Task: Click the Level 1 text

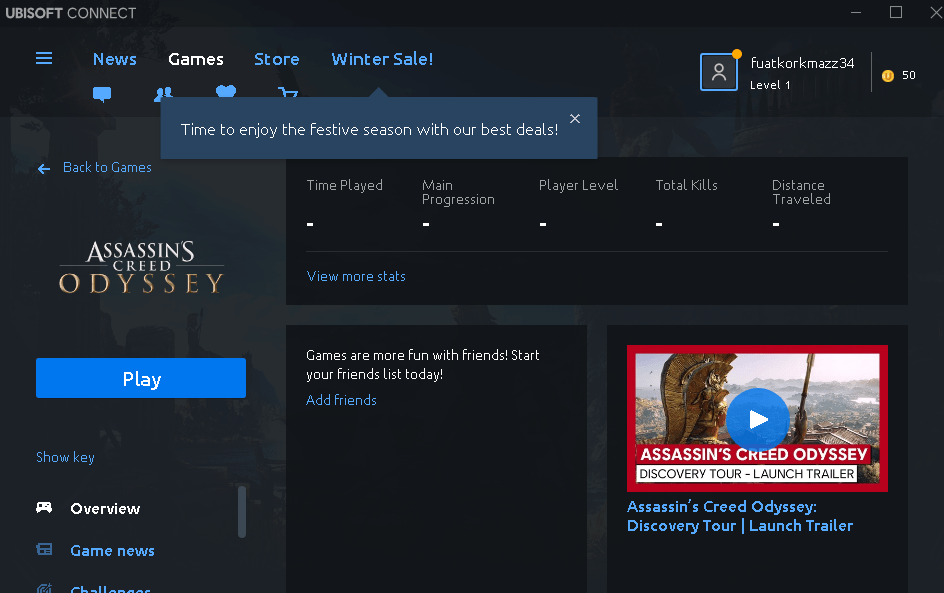Action: pos(770,85)
